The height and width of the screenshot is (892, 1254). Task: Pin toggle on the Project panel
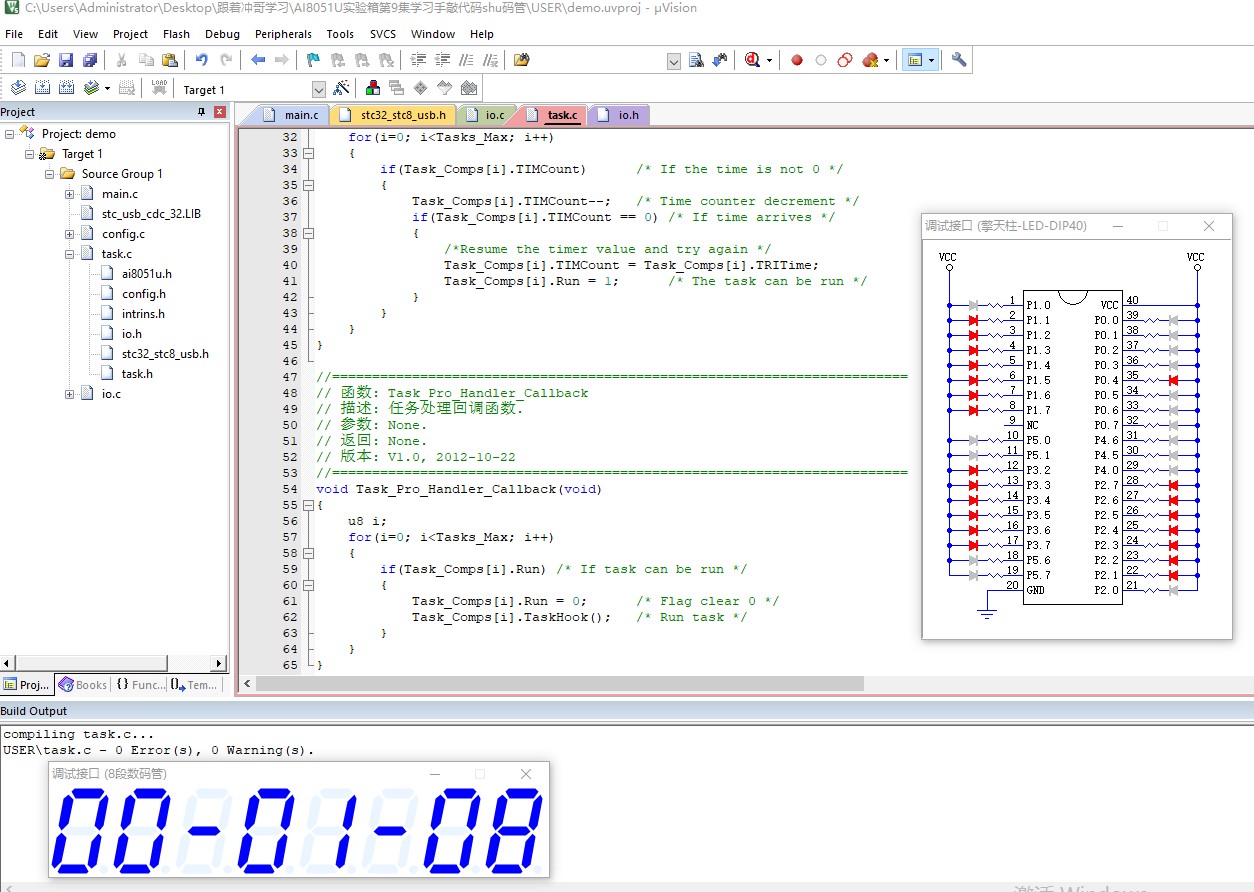tap(202, 112)
